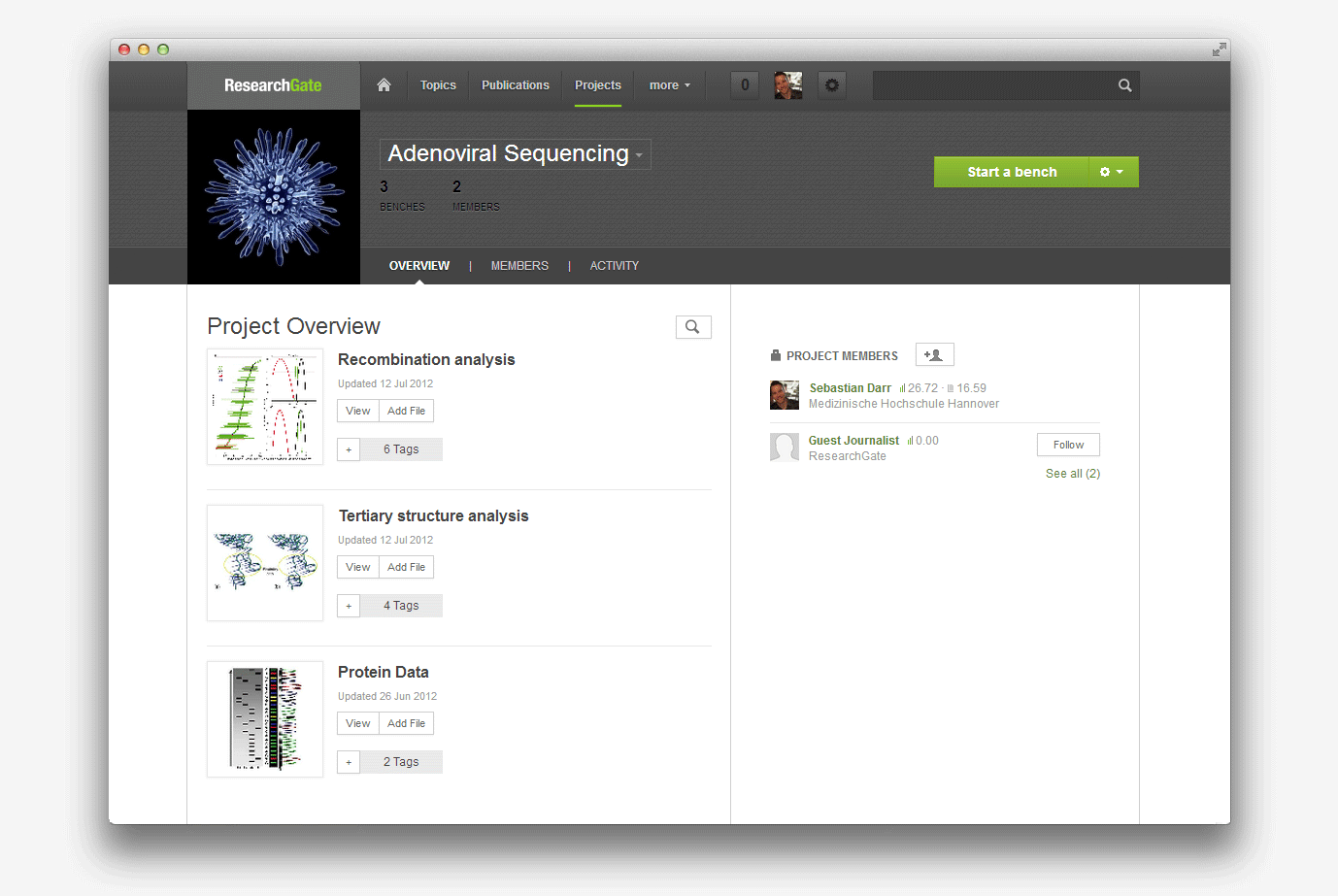Click See all (2) members link
The height and width of the screenshot is (896, 1338).
[1073, 474]
